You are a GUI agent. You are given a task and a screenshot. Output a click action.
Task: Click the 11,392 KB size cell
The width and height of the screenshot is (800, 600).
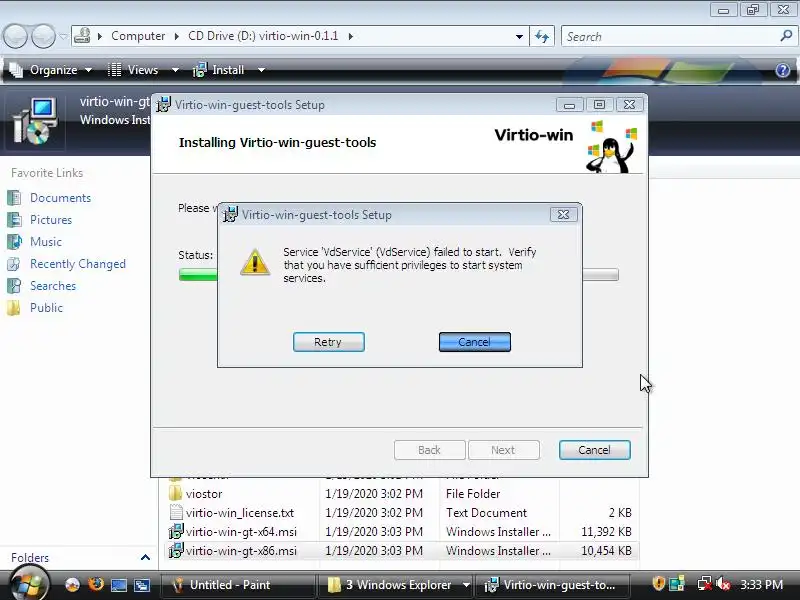click(x=606, y=531)
